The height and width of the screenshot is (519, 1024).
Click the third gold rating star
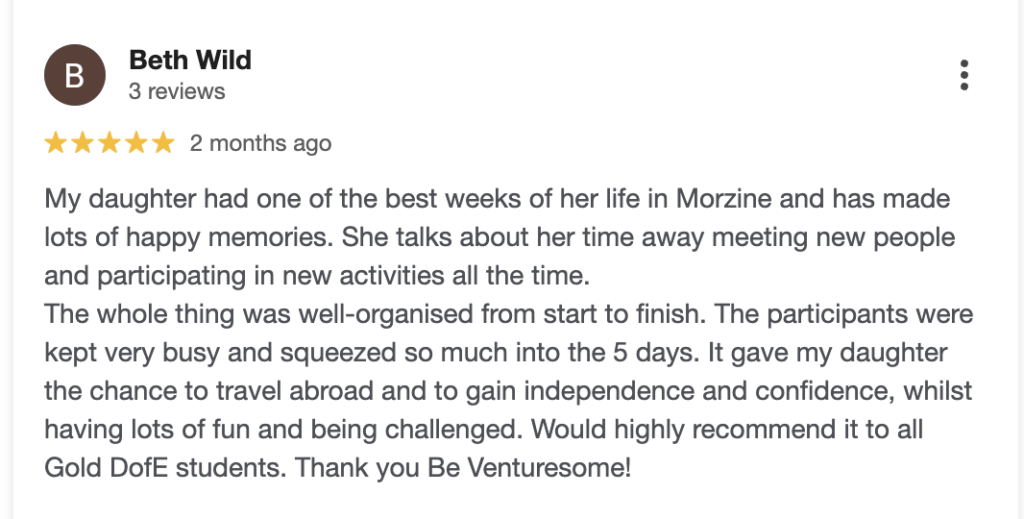110,144
